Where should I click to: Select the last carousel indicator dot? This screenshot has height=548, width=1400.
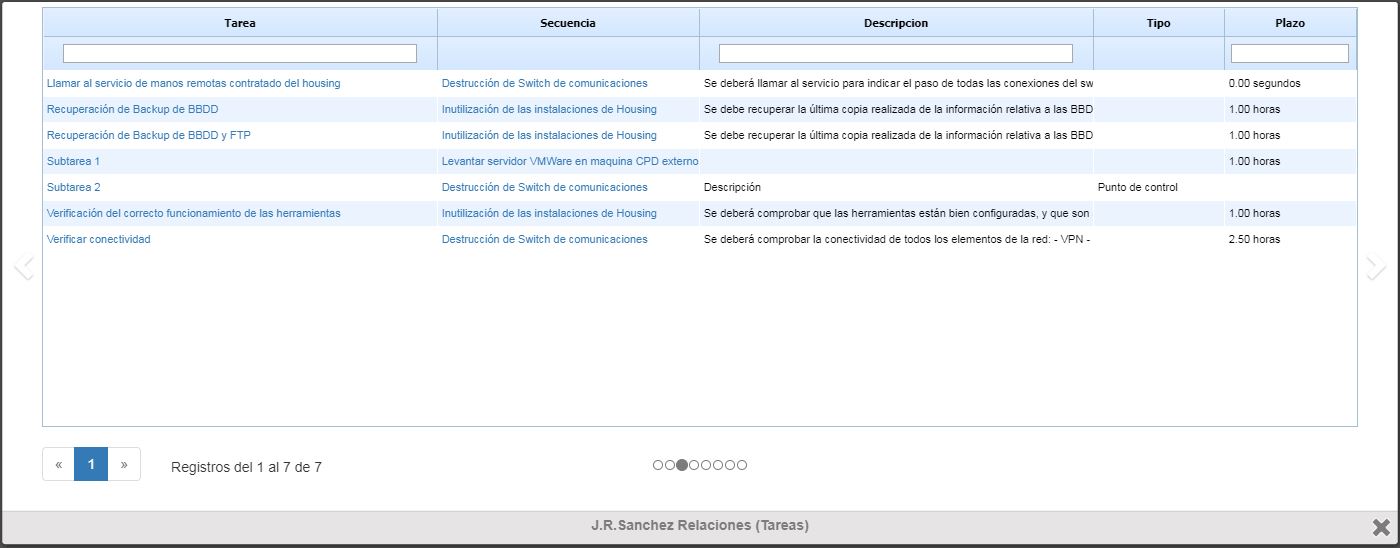click(x=742, y=465)
